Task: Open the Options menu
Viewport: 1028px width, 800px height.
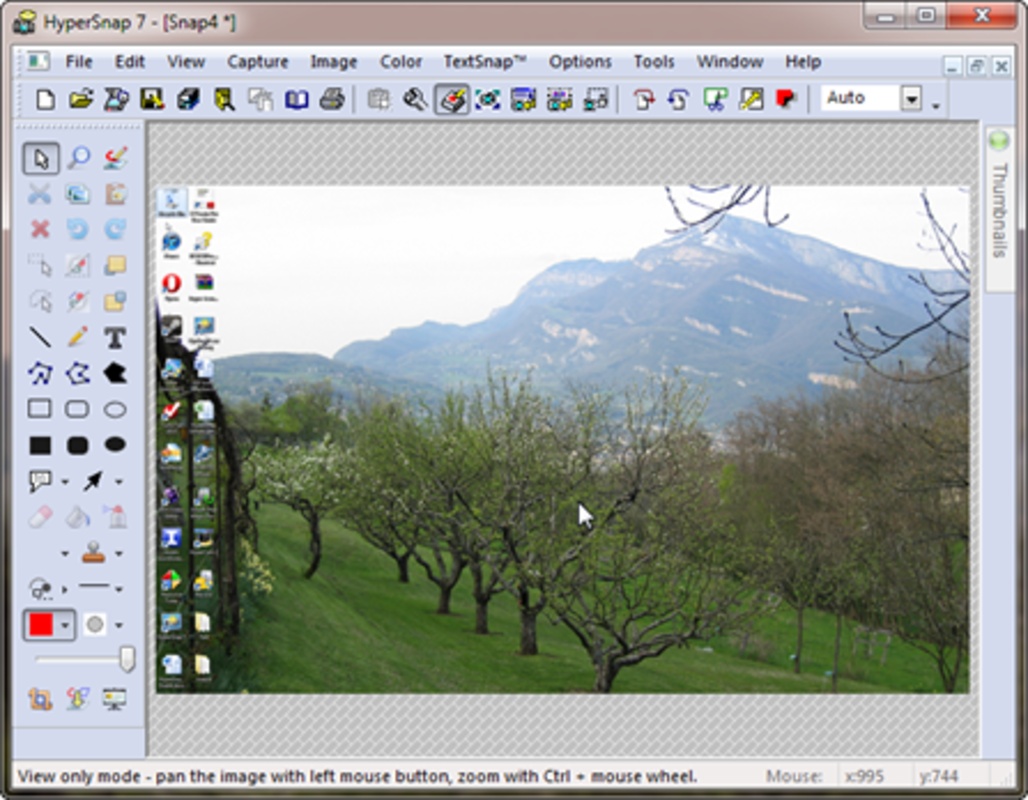Action: coord(580,62)
